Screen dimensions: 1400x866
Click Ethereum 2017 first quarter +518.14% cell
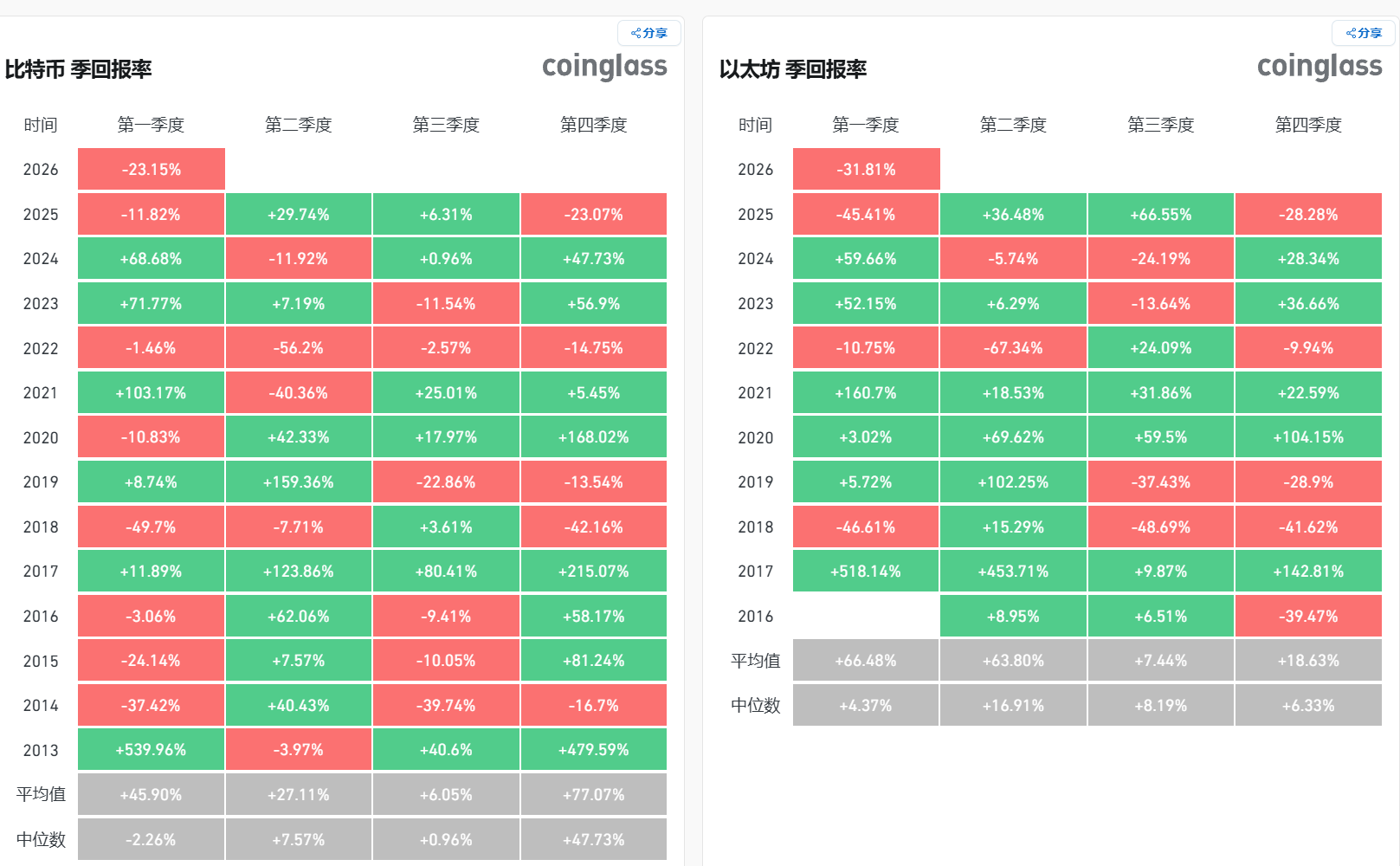pyautogui.click(x=866, y=572)
